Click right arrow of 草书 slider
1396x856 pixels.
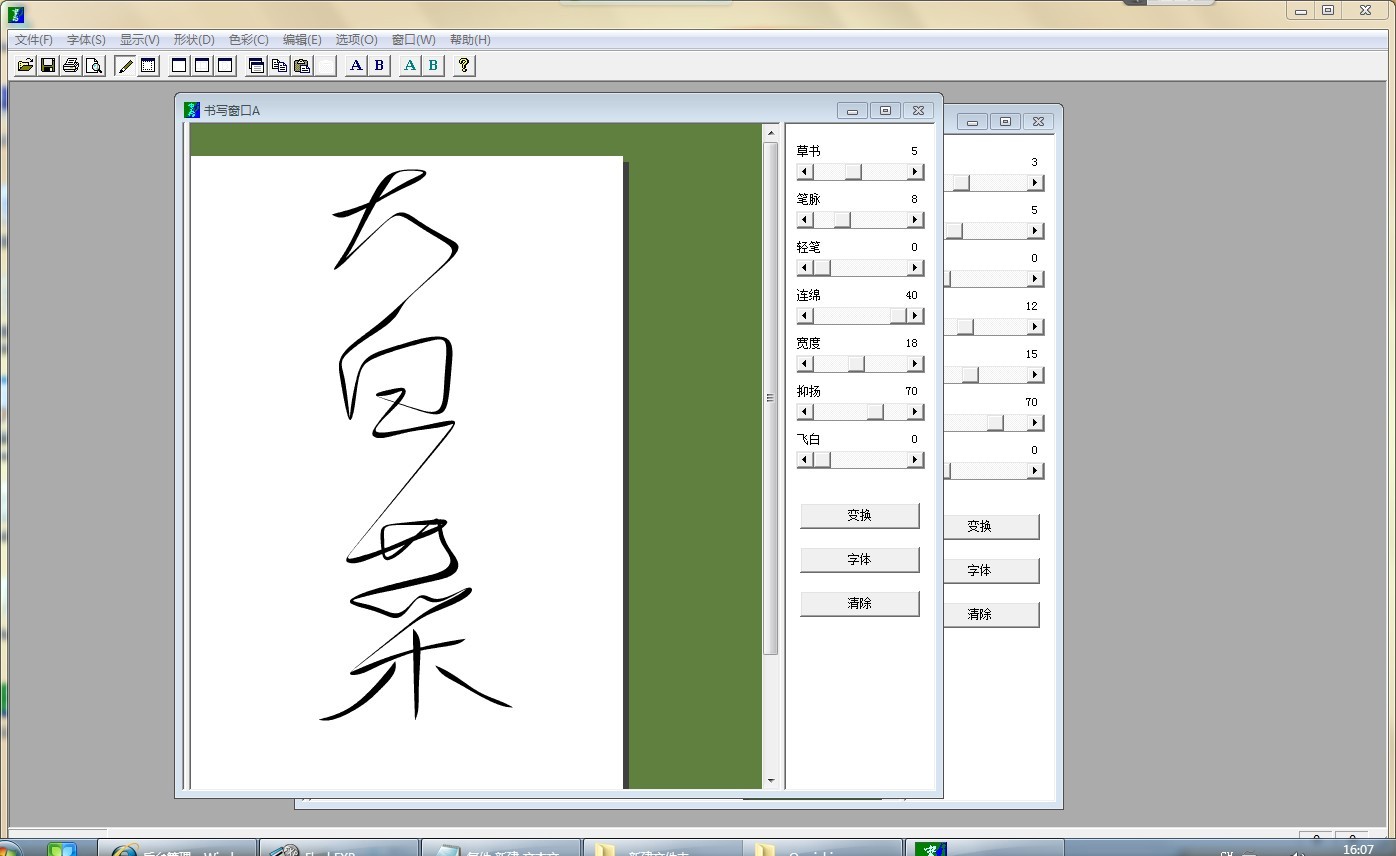pyautogui.click(x=915, y=172)
